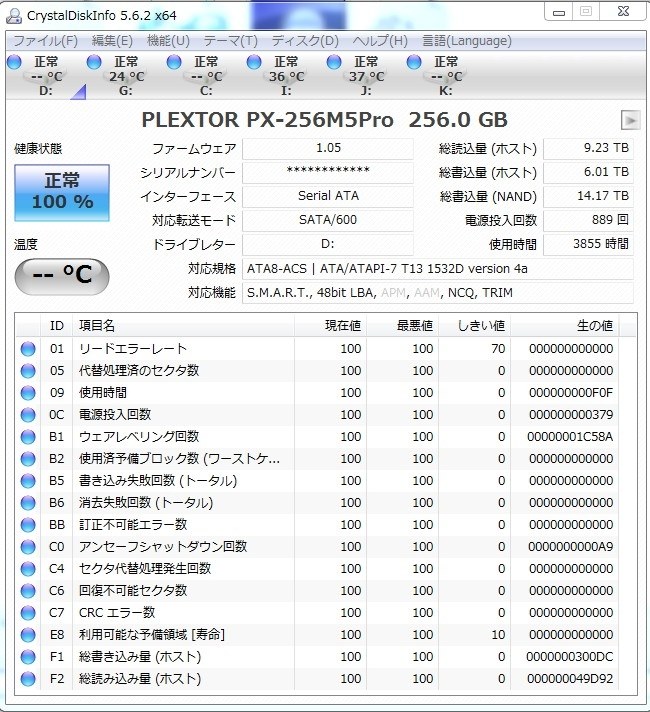Click the 最悪値 column header

[402, 326]
